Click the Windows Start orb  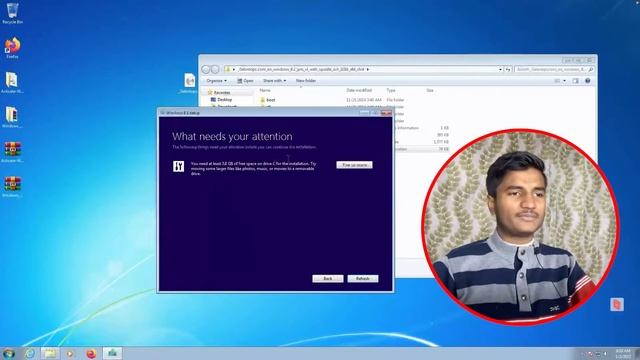[x=9, y=353]
